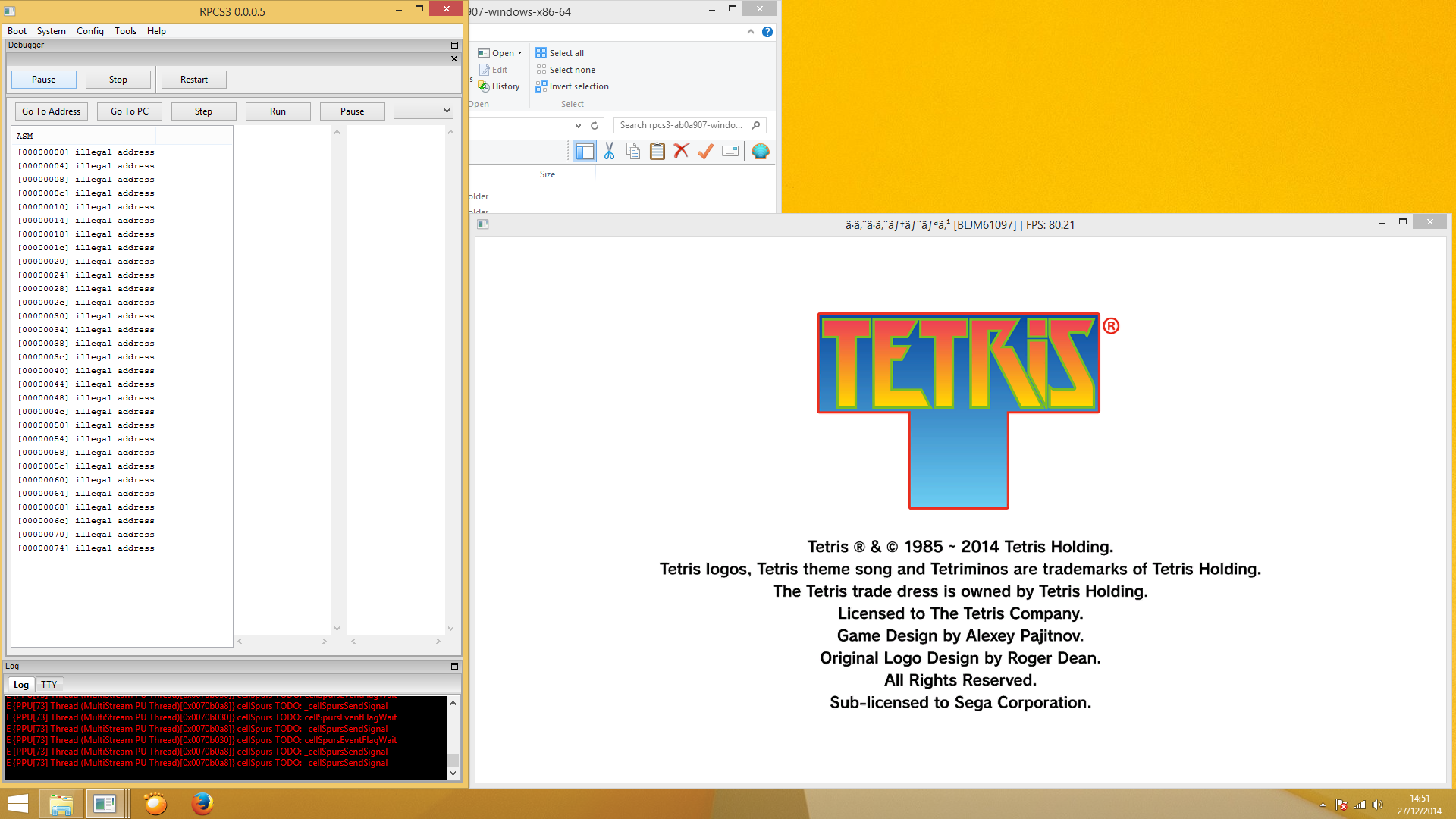This screenshot has height=819, width=1456.
Task: Click the Paste clipboard icon
Action: tap(657, 152)
